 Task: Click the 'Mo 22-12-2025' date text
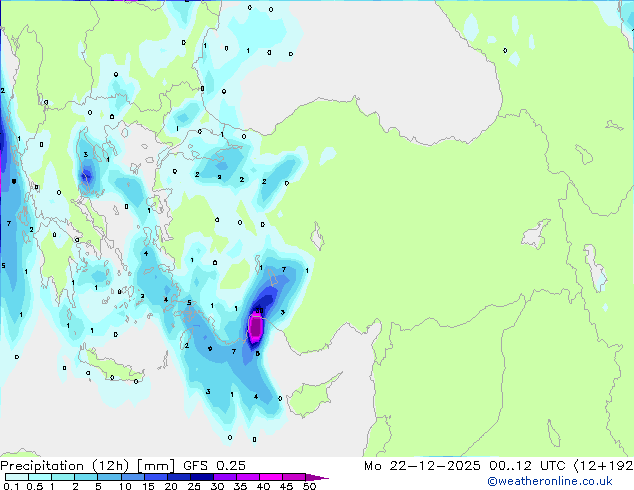pyautogui.click(x=422, y=466)
